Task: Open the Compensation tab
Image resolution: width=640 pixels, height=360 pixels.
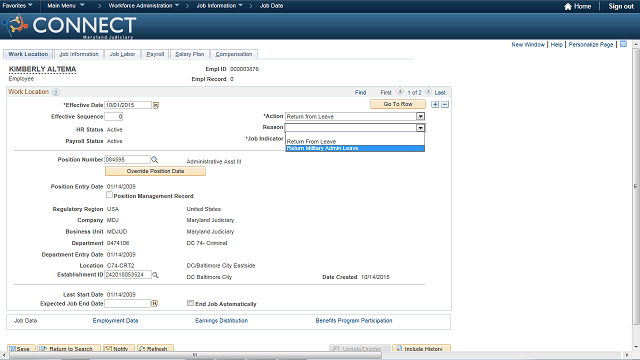Action: [x=234, y=54]
